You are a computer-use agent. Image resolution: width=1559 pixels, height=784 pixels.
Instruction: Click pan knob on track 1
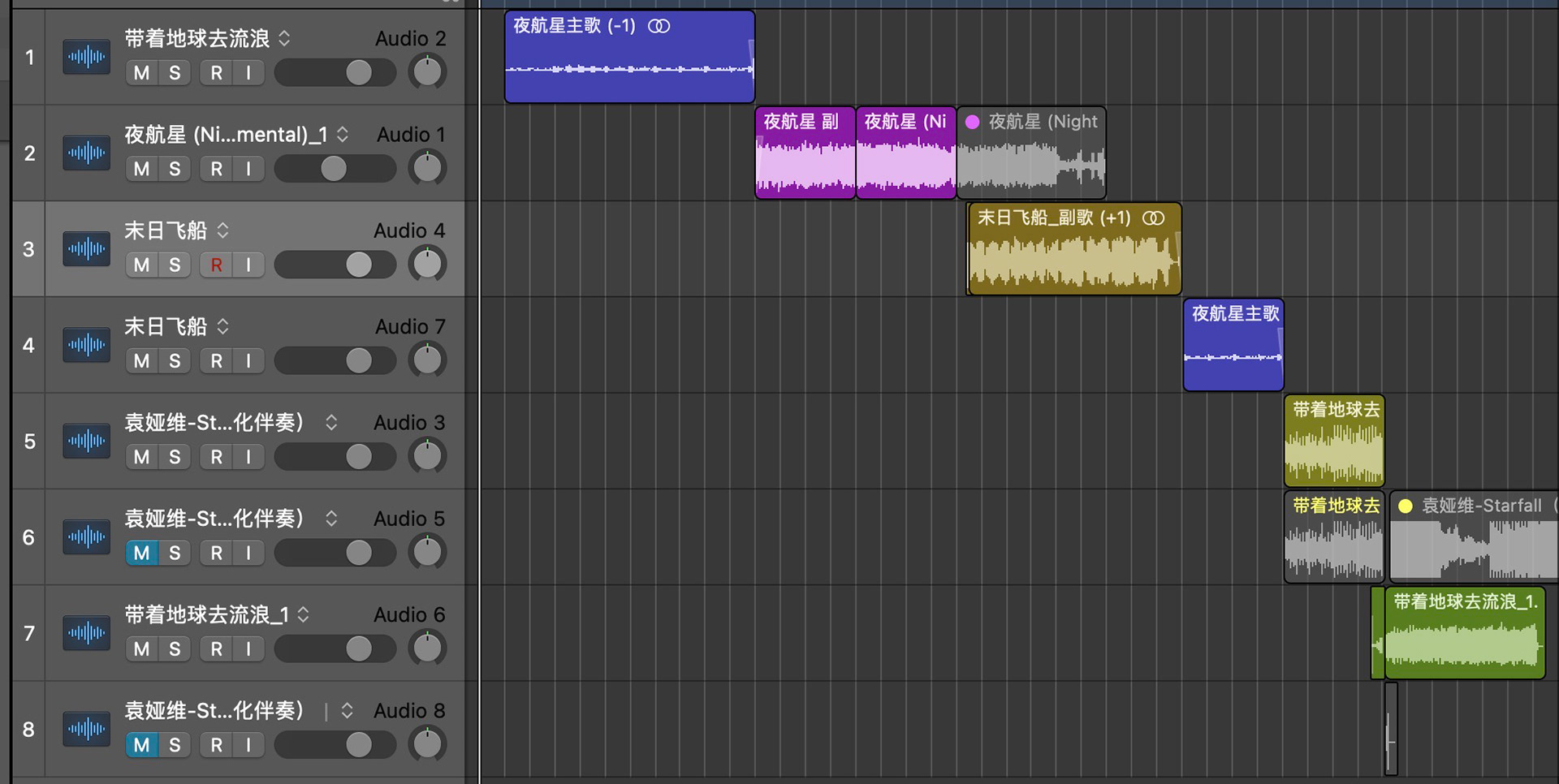(x=427, y=72)
